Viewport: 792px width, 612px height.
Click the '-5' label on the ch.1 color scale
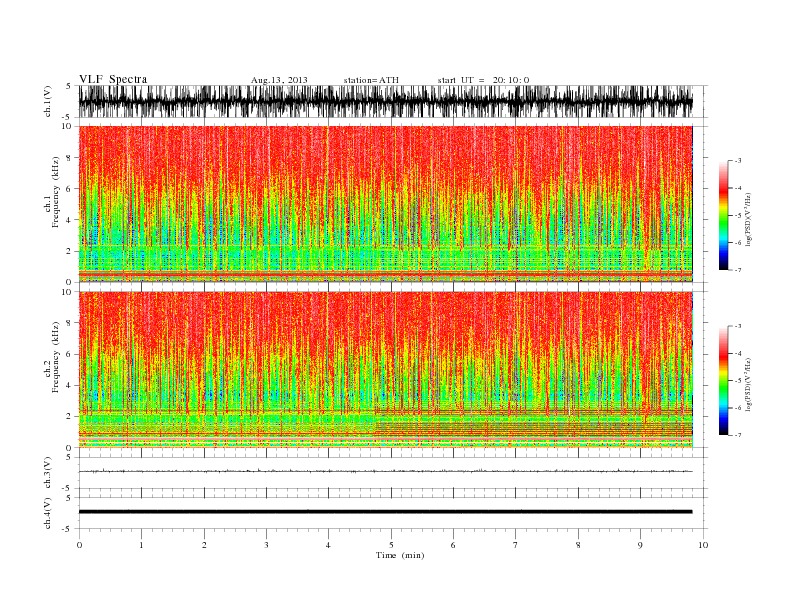[738, 216]
